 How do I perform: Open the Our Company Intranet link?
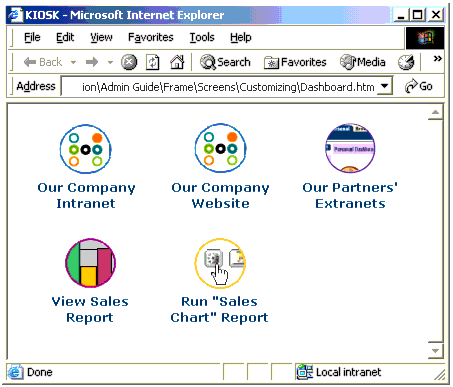[86, 195]
